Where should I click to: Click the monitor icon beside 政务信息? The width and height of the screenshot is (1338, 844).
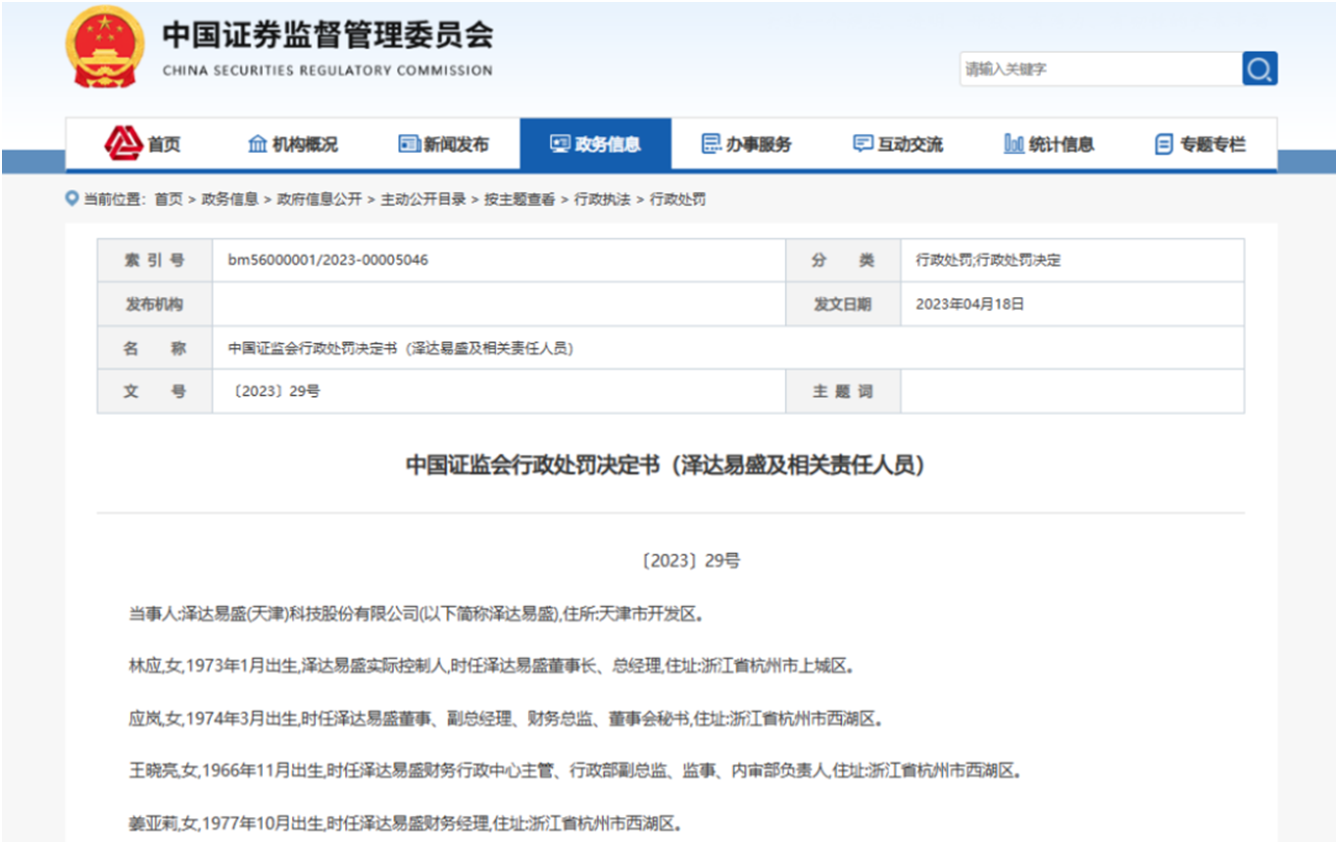[560, 144]
